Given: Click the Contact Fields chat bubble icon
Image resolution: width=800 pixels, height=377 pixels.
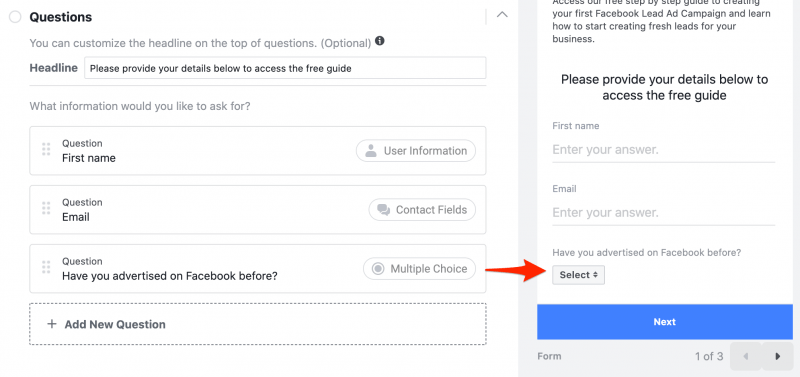Looking at the screenshot, I should pos(383,210).
